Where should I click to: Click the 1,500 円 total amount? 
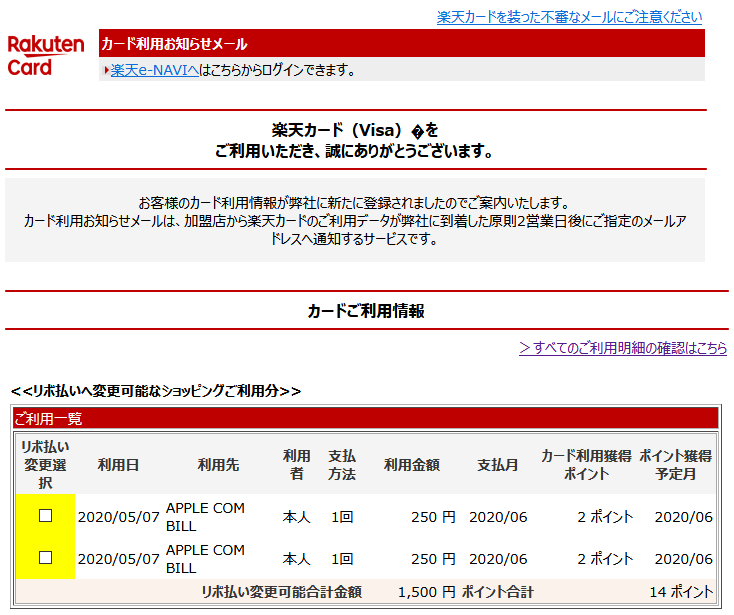point(426,593)
